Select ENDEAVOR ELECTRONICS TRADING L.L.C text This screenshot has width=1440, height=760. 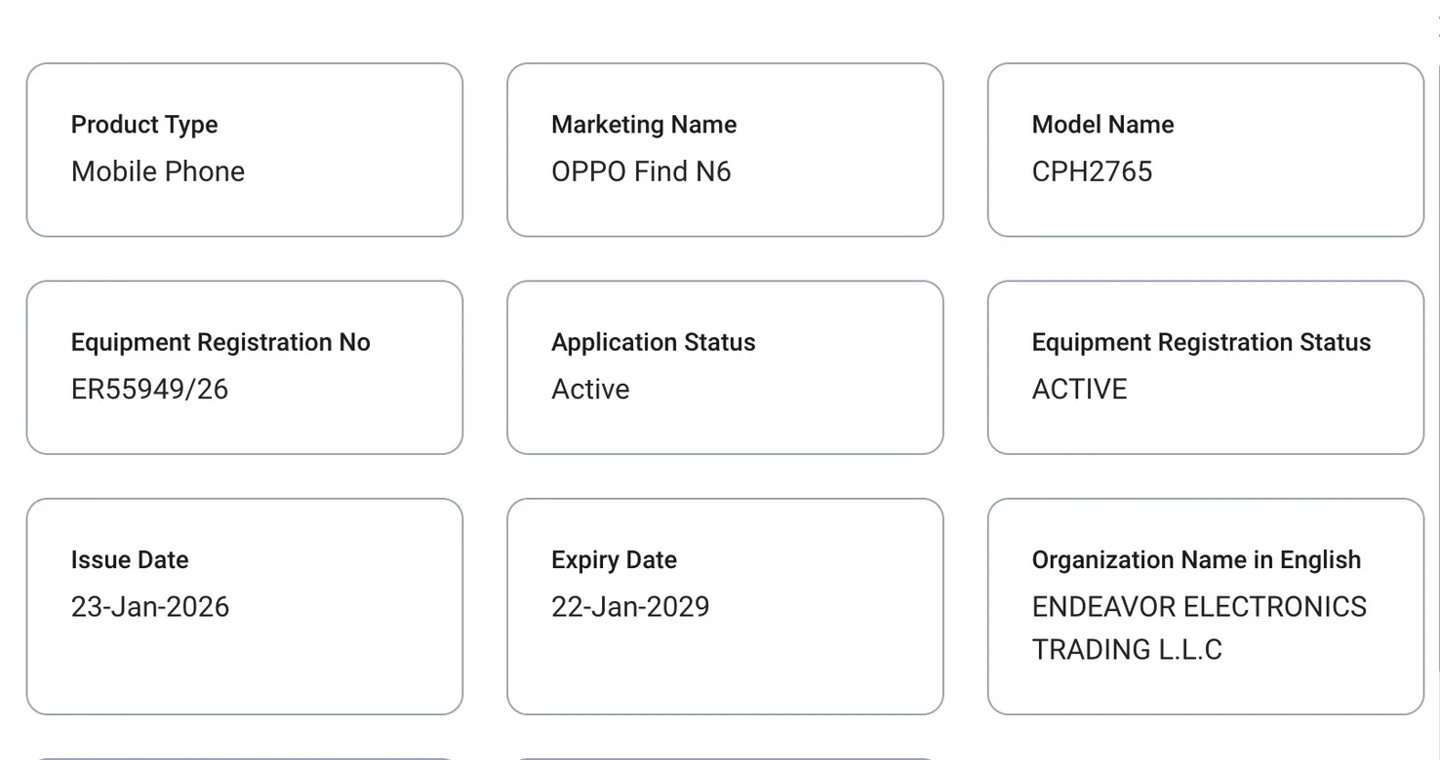coord(1198,628)
